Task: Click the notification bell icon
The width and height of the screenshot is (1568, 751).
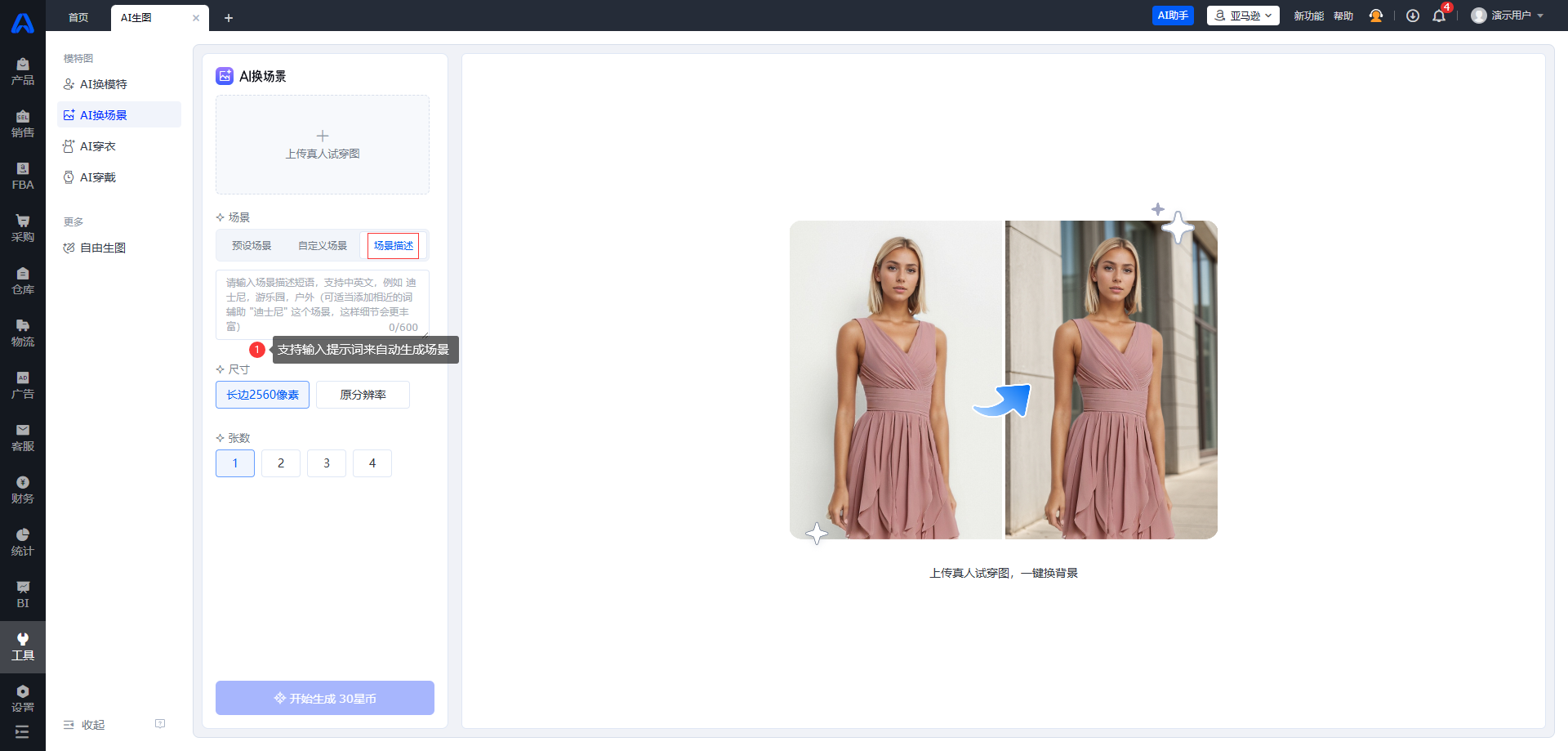Action: point(1439,16)
